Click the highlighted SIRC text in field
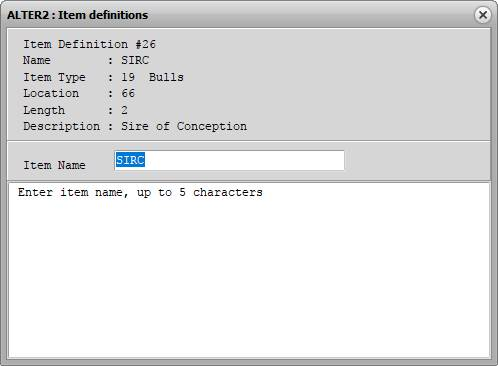 130,160
